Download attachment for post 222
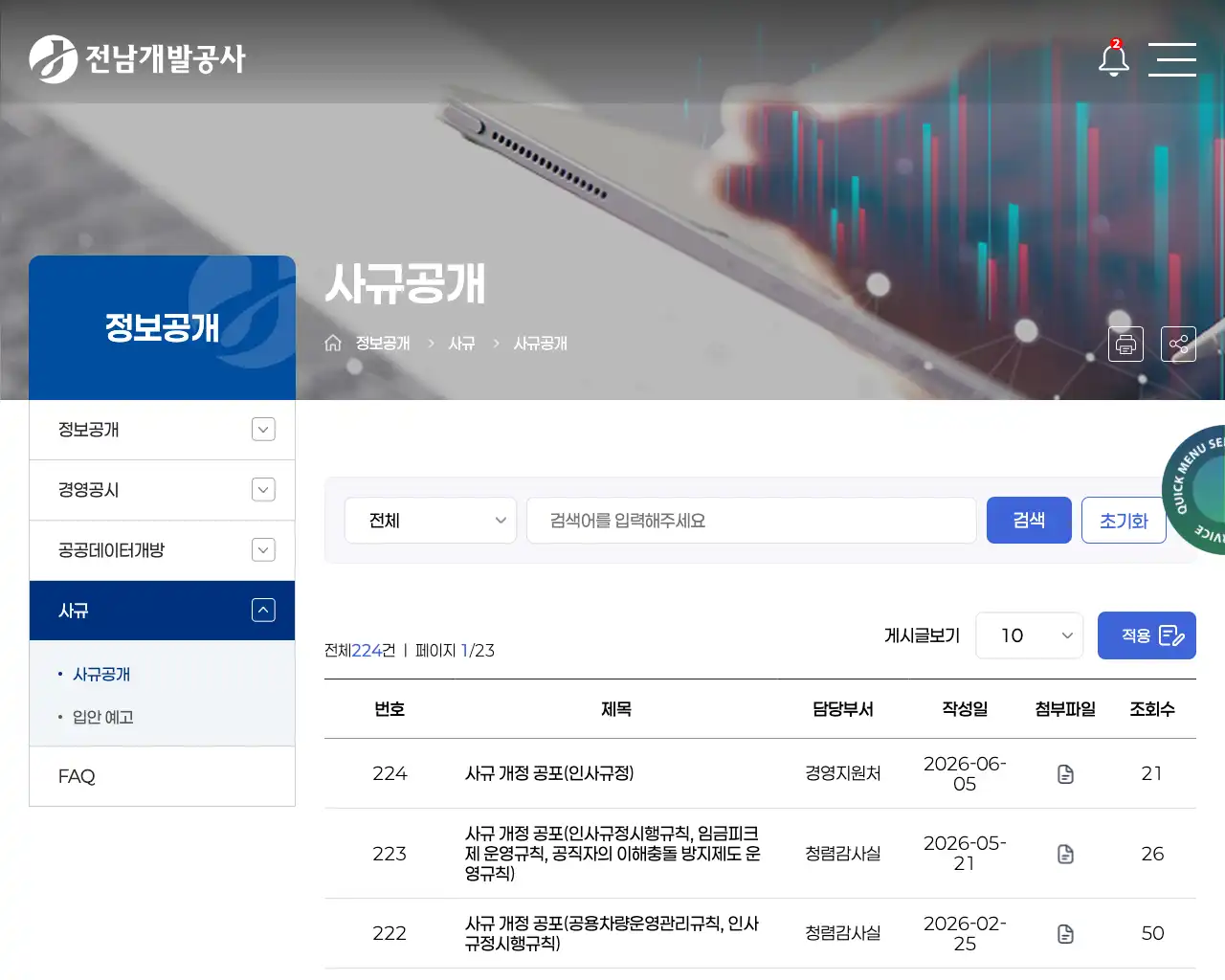The height and width of the screenshot is (980, 1225). coord(1065,934)
